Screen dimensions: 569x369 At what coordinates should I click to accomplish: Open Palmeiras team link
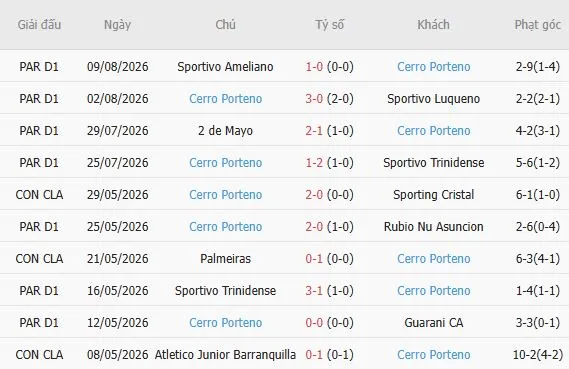pyautogui.click(x=225, y=259)
